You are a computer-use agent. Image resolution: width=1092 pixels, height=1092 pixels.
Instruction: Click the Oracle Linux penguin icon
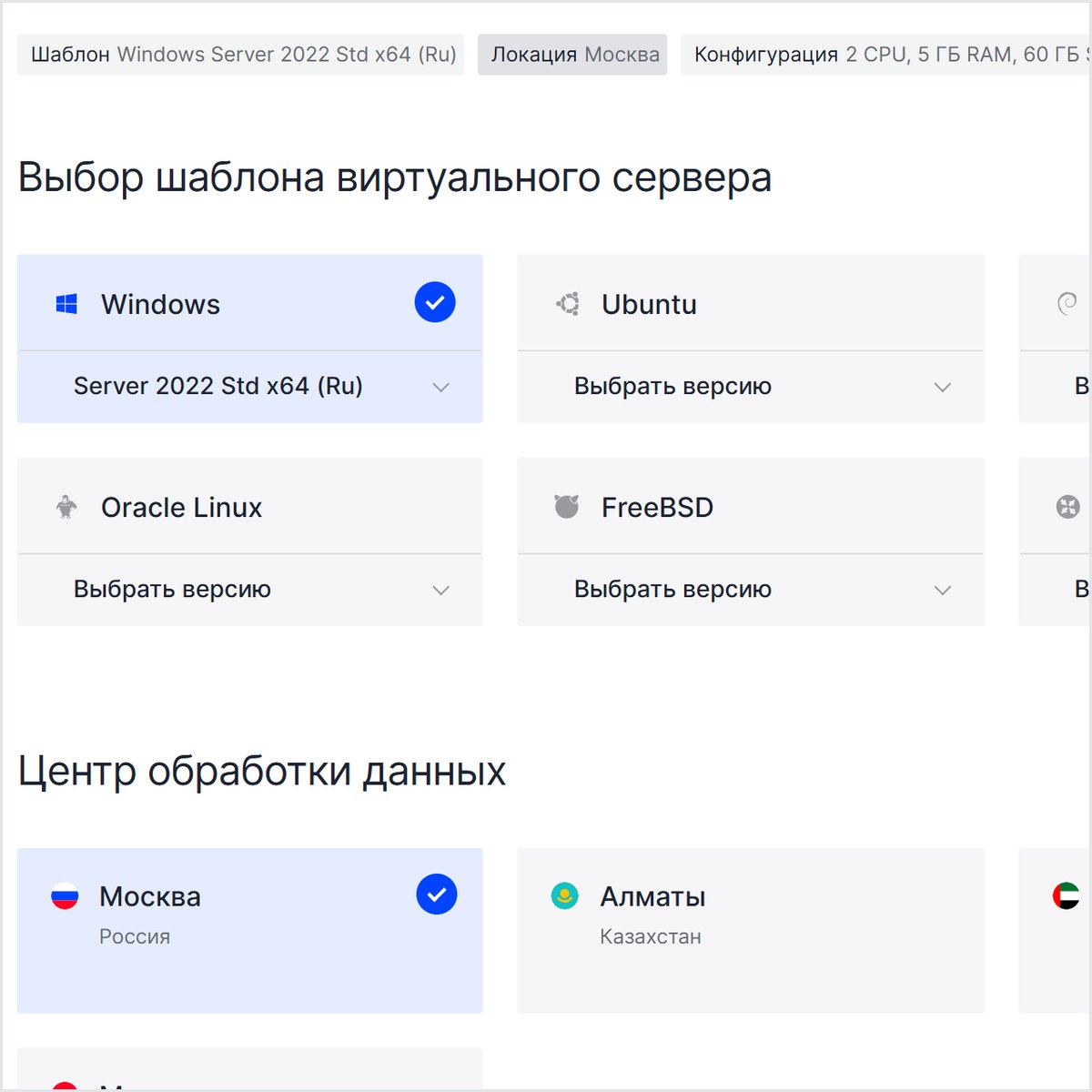[66, 507]
